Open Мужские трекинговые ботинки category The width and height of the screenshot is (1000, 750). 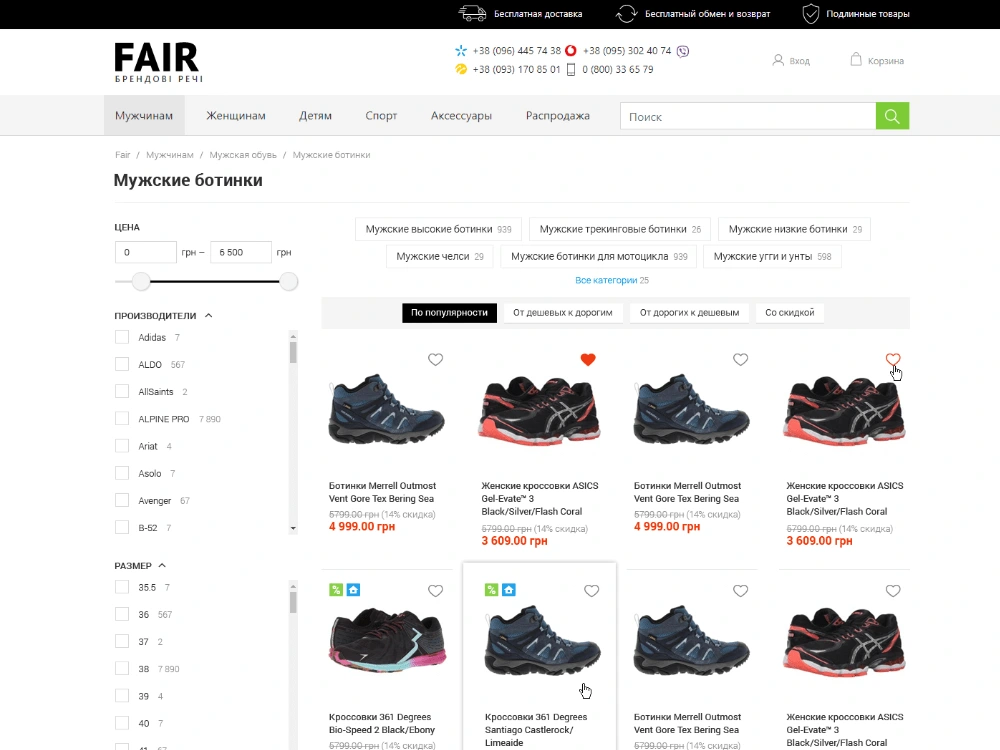621,229
